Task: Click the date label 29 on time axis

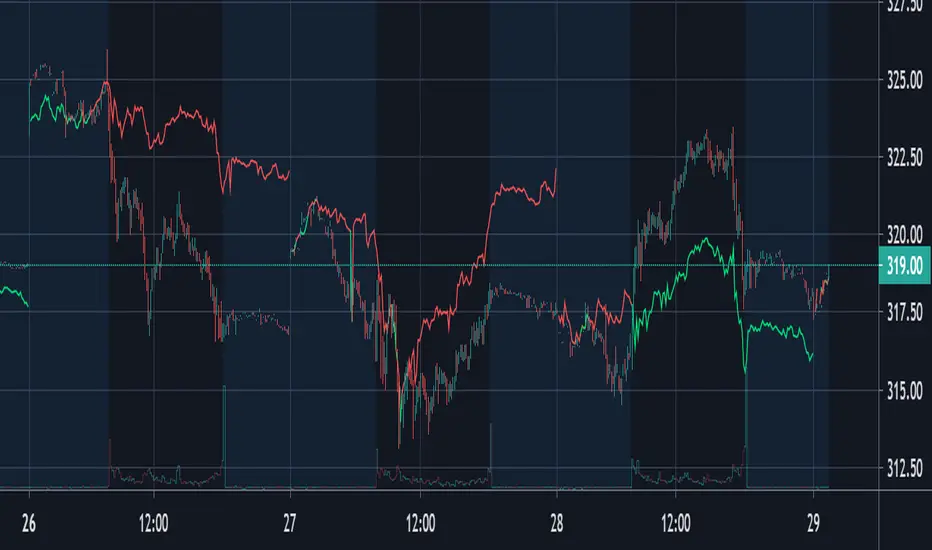Action: pyautogui.click(x=813, y=524)
